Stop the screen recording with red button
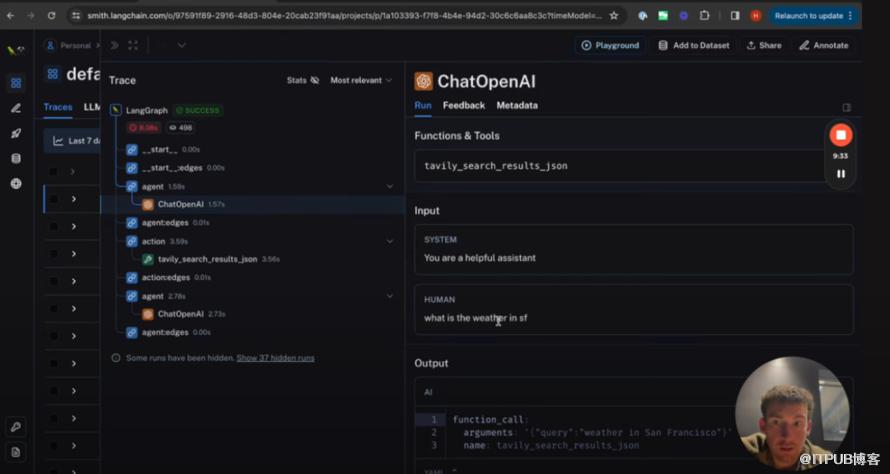Viewport: 890px width, 474px height. [x=841, y=135]
